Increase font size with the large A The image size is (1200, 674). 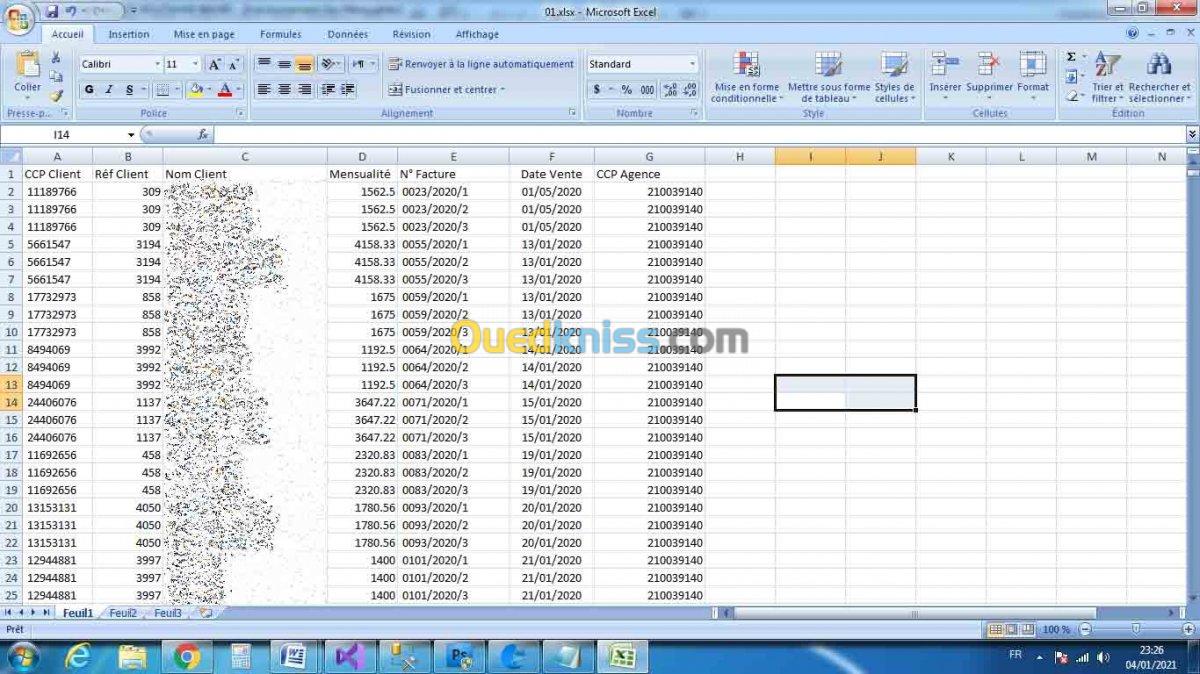point(213,64)
